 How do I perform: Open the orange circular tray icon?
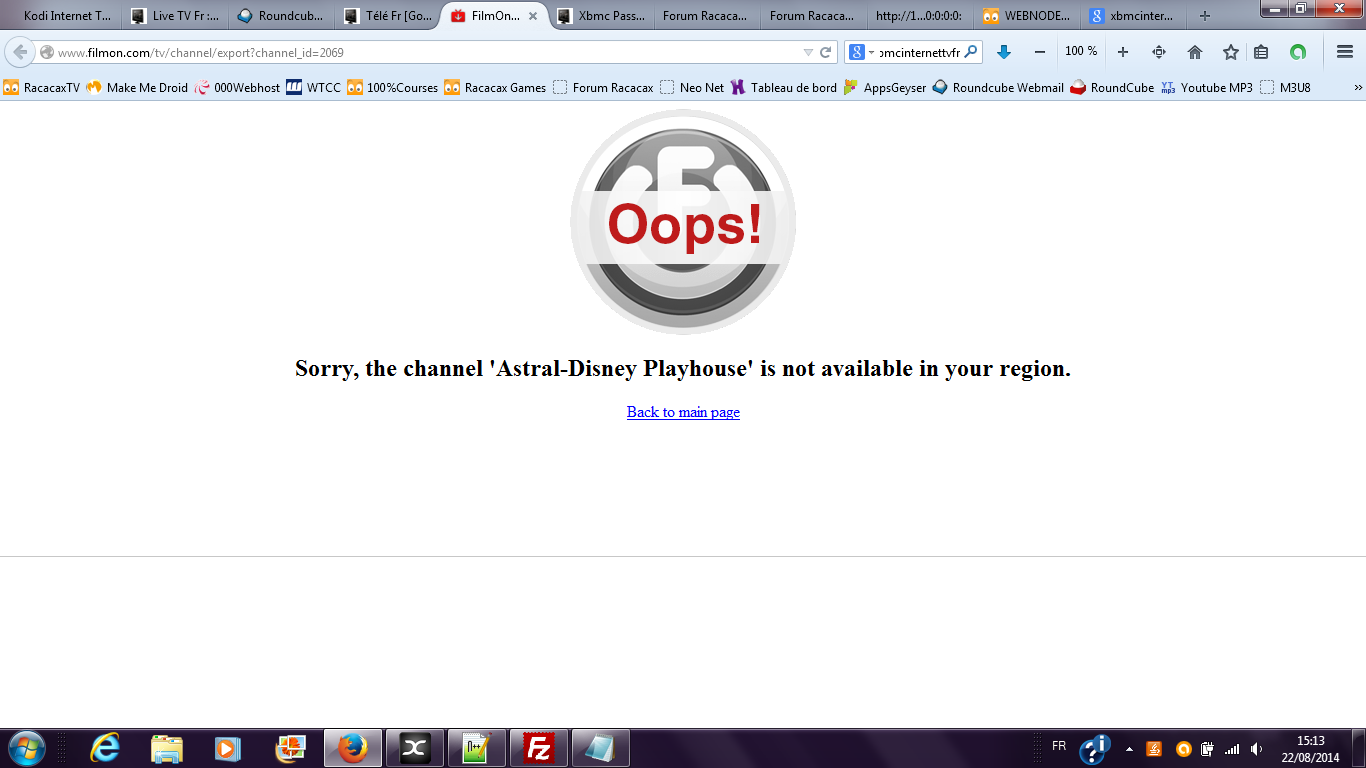coord(1184,748)
